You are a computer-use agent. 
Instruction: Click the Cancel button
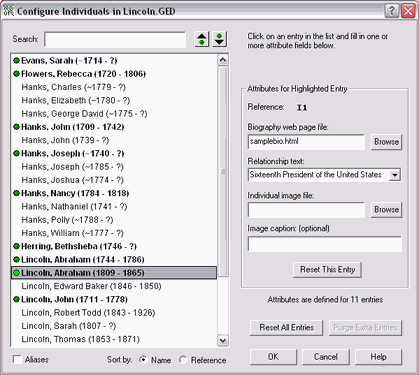click(x=326, y=357)
